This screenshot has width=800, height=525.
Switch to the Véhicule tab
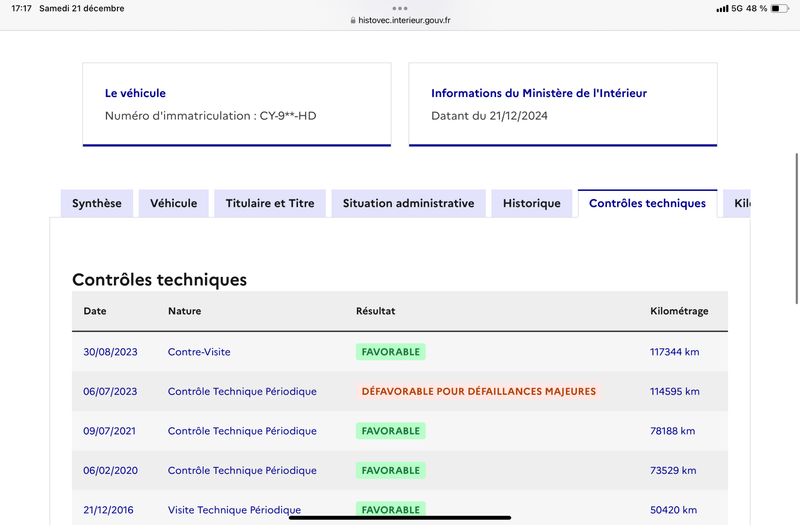click(173, 203)
